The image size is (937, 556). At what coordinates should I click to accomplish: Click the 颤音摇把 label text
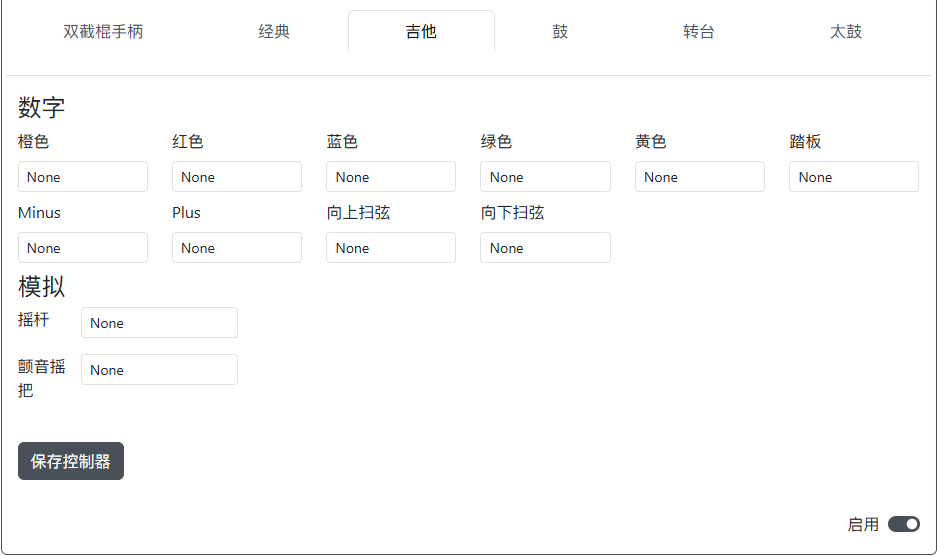pos(41,378)
